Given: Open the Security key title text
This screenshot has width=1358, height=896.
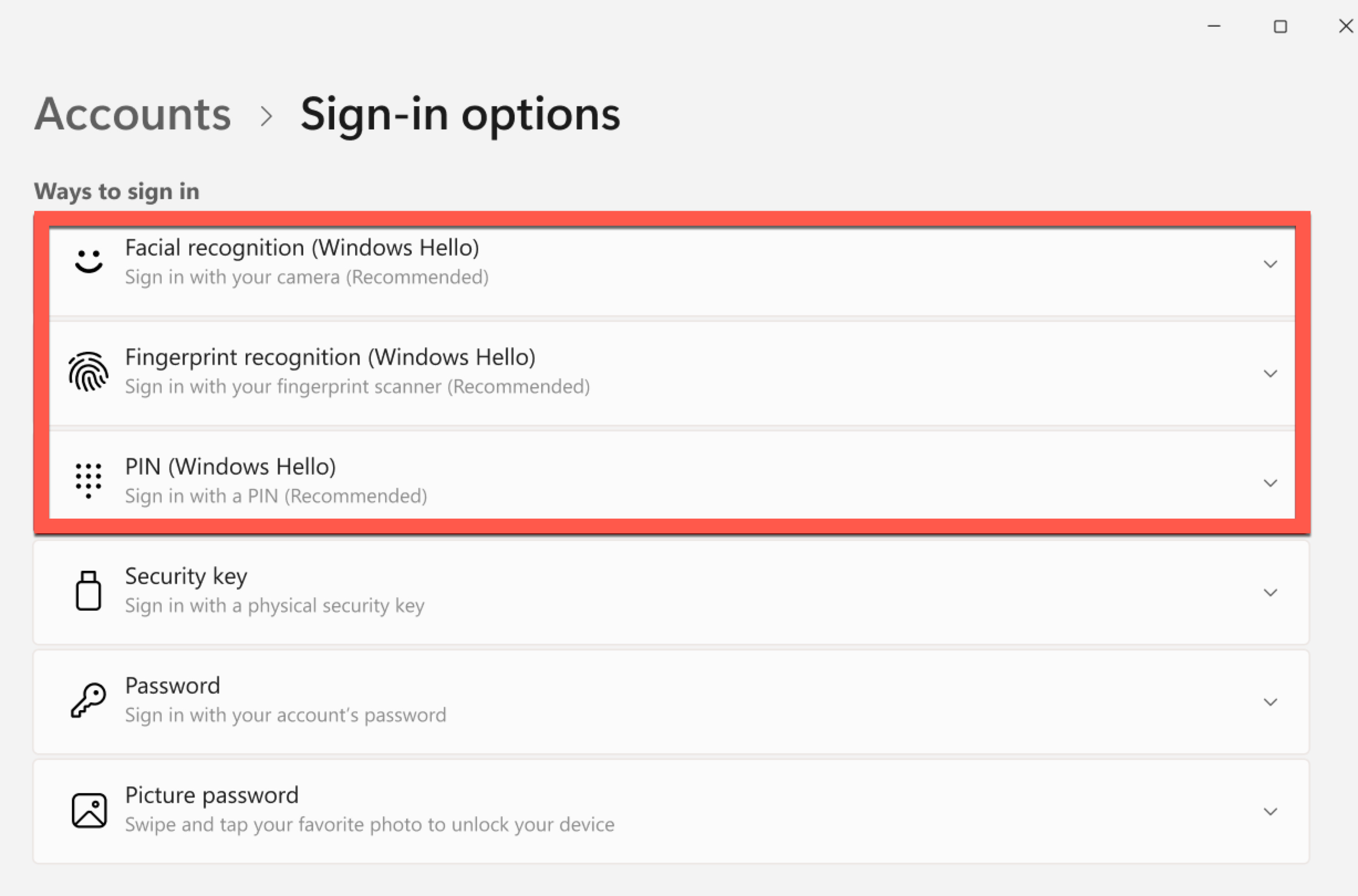Looking at the screenshot, I should point(186,576).
